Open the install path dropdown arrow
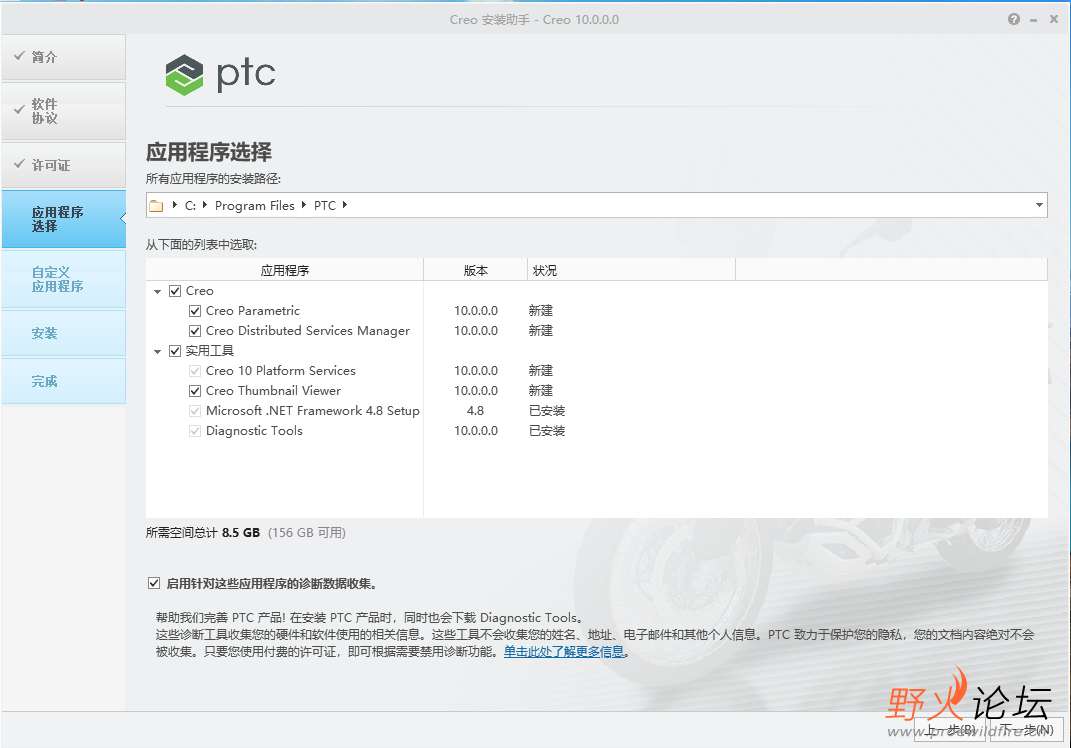The height and width of the screenshot is (748, 1071). coord(1039,205)
